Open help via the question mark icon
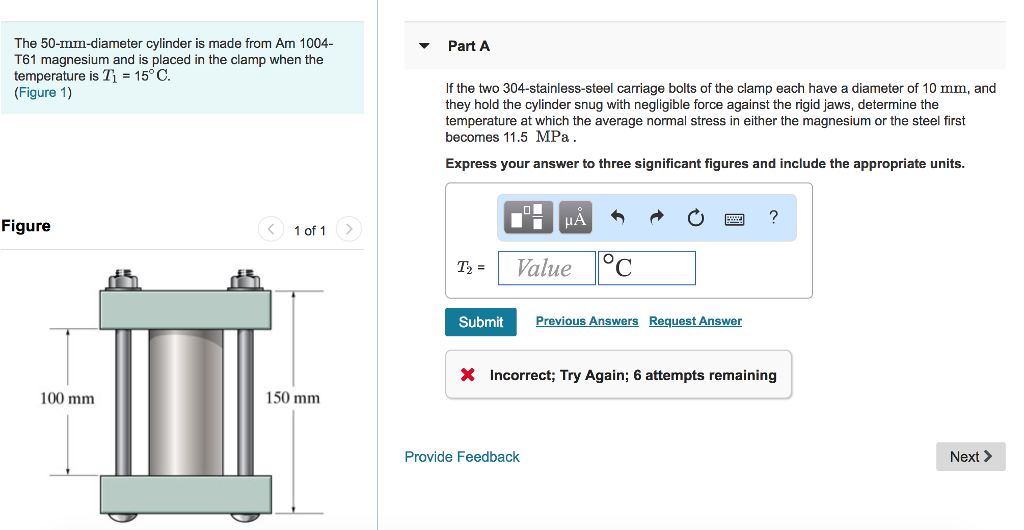 click(x=774, y=217)
